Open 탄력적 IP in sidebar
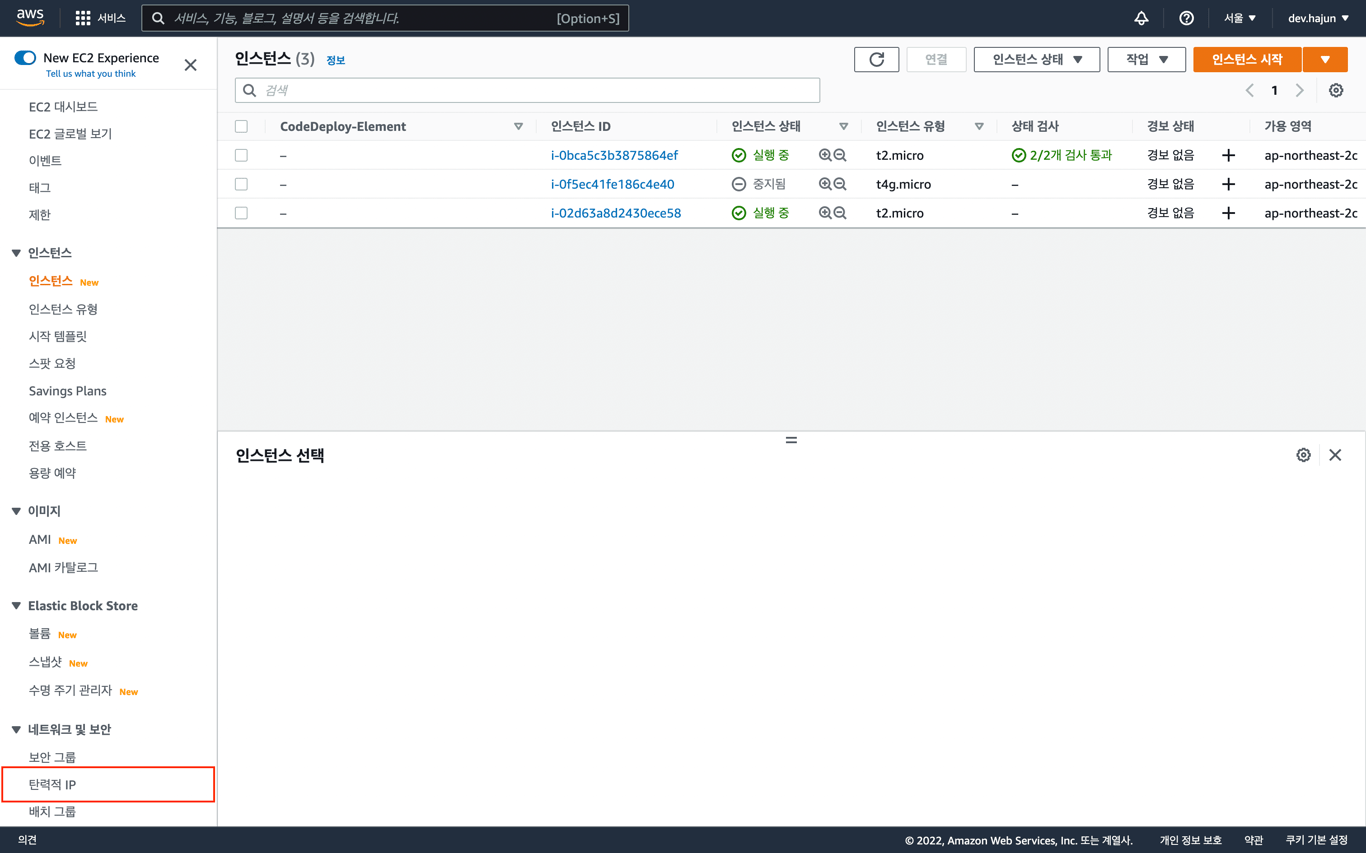The image size is (1366, 853). 52,785
